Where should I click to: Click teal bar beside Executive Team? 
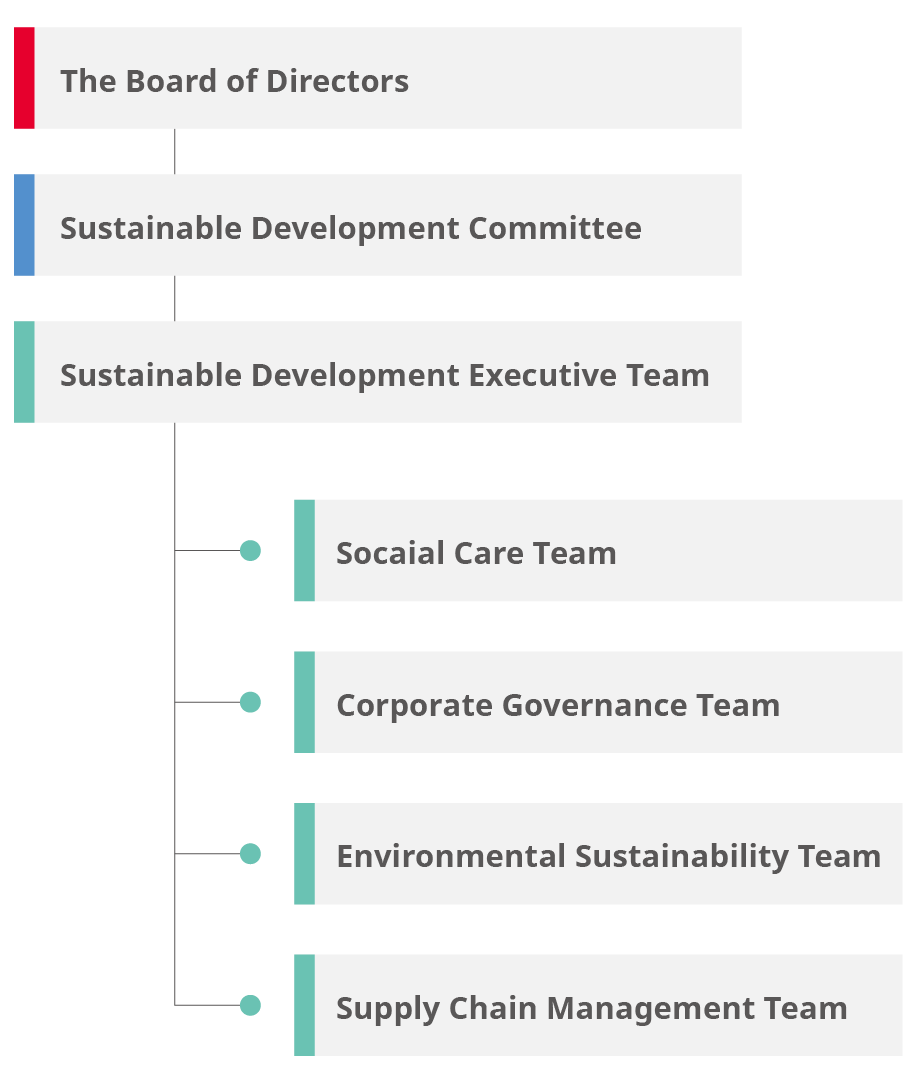[x=24, y=372]
